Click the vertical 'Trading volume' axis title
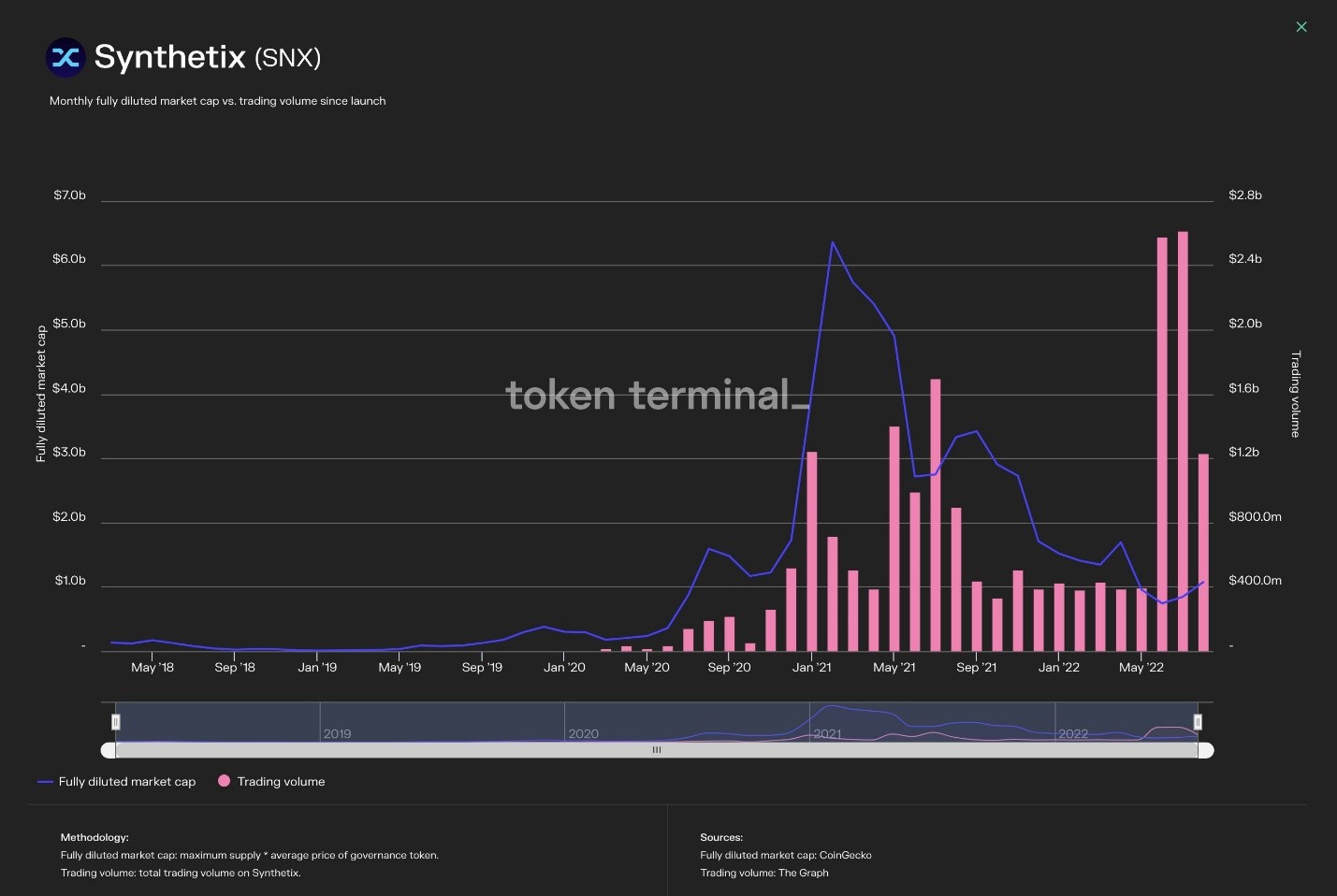 [1296, 394]
